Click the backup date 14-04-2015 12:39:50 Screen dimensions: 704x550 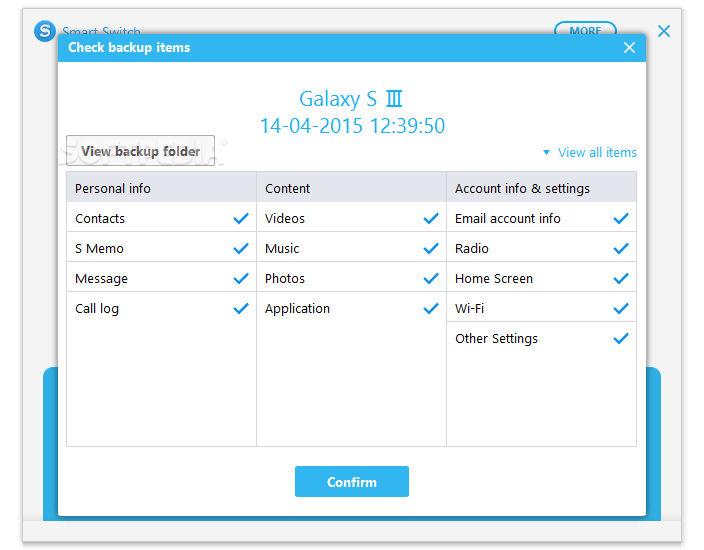[x=352, y=126]
